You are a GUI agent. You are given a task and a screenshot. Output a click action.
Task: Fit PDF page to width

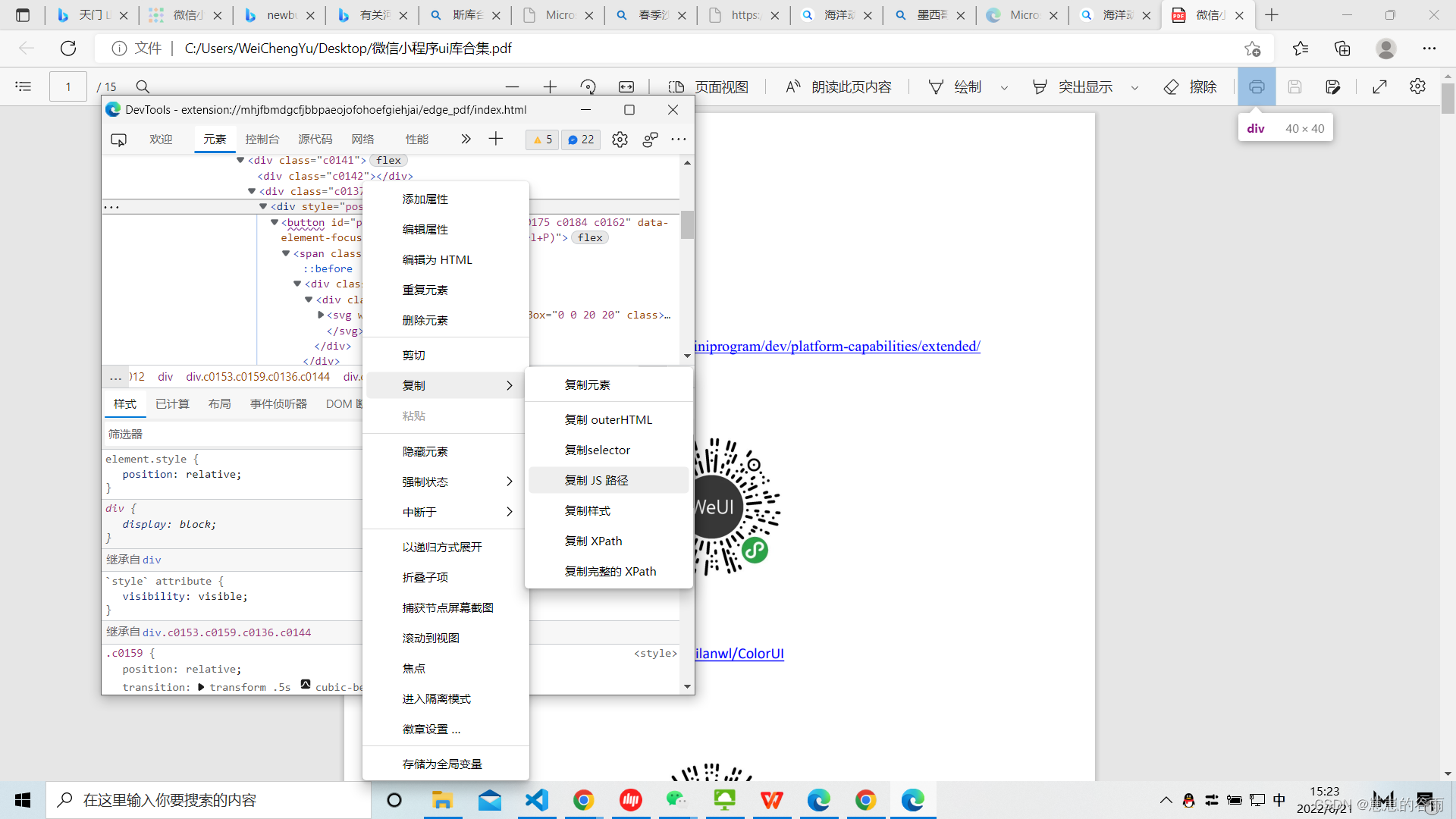coord(626,87)
